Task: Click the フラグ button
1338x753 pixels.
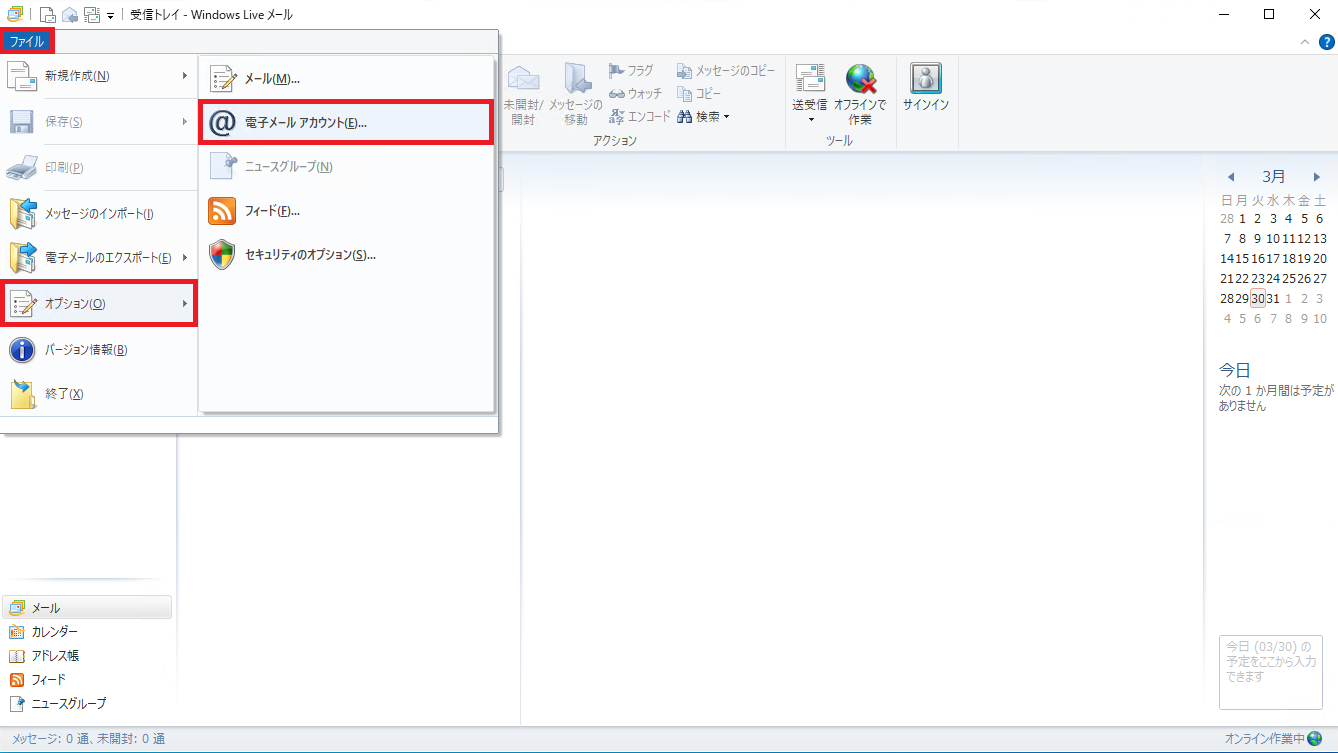Action: tap(631, 70)
